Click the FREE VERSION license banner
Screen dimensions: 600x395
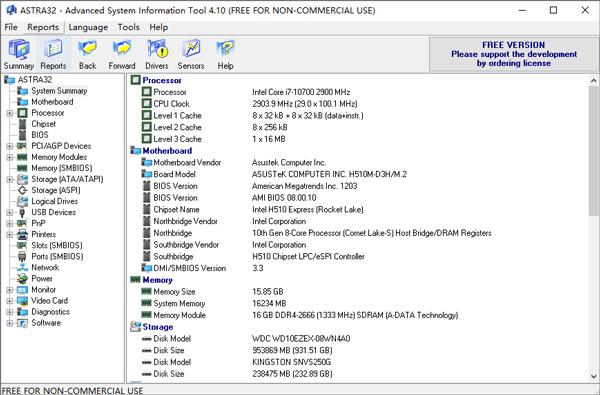point(514,54)
